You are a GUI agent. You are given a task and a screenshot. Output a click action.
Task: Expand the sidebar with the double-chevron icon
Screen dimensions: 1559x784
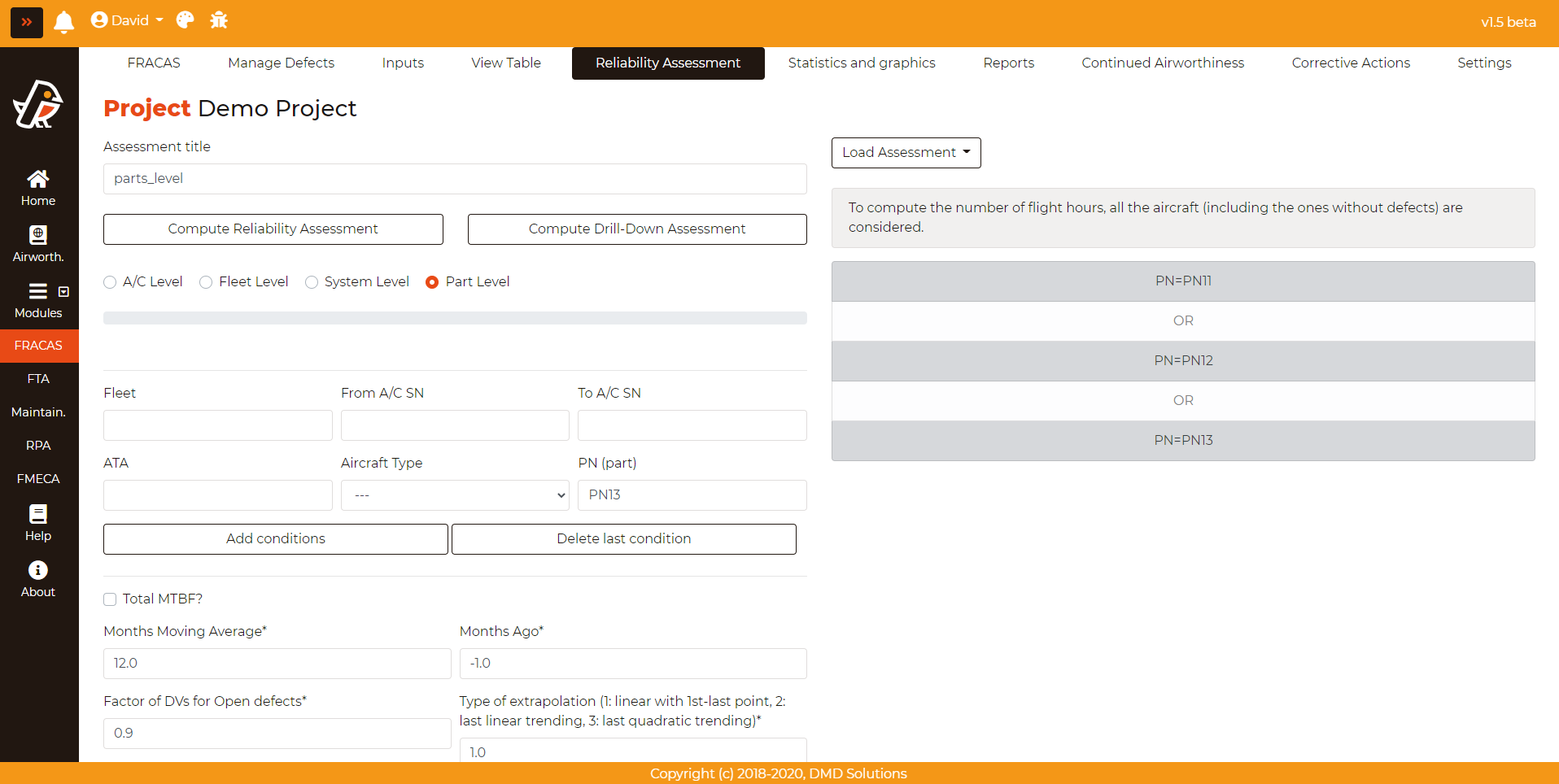[27, 22]
